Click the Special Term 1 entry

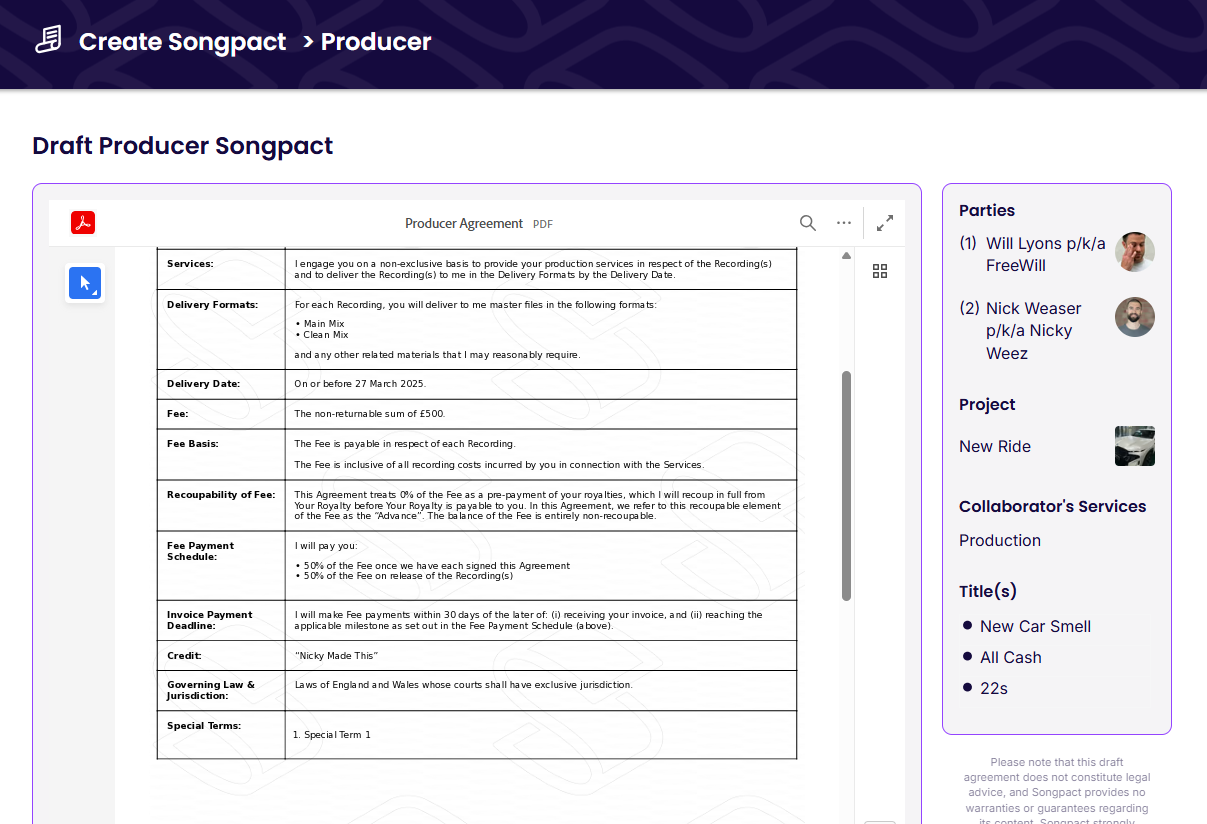[337, 735]
